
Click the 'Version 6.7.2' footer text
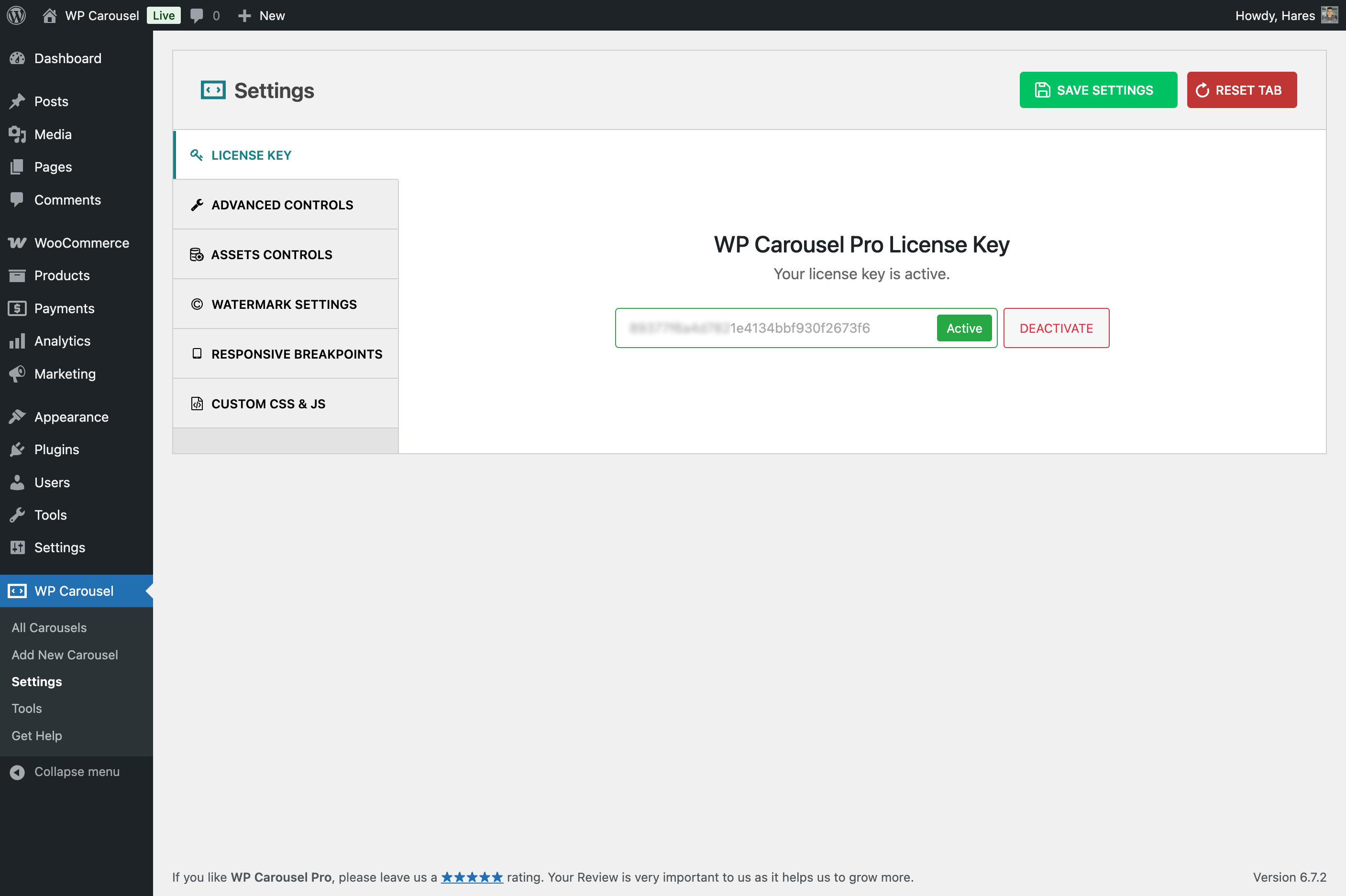(1290, 877)
